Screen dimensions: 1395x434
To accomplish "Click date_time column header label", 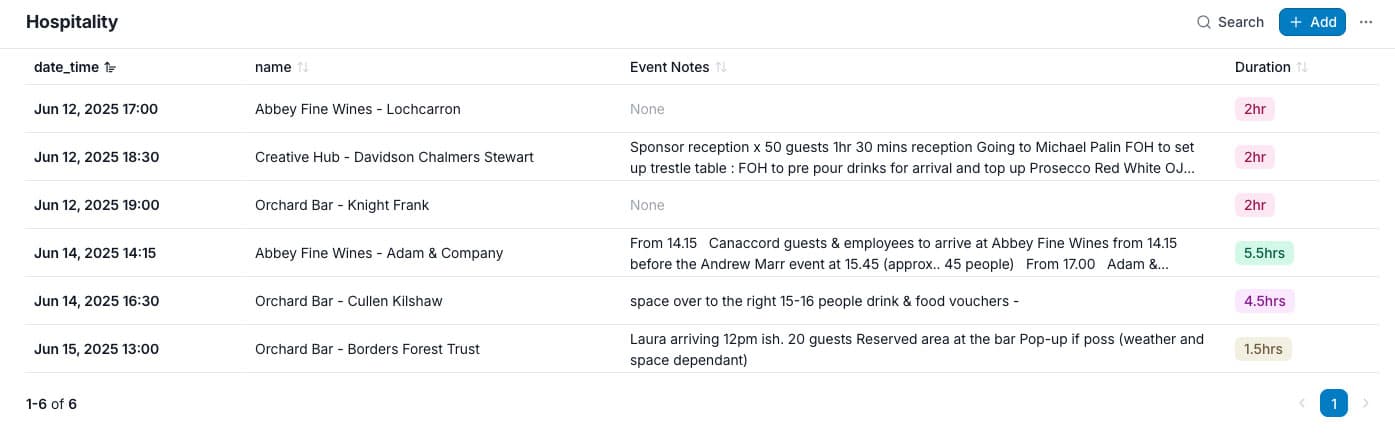I will point(66,67).
